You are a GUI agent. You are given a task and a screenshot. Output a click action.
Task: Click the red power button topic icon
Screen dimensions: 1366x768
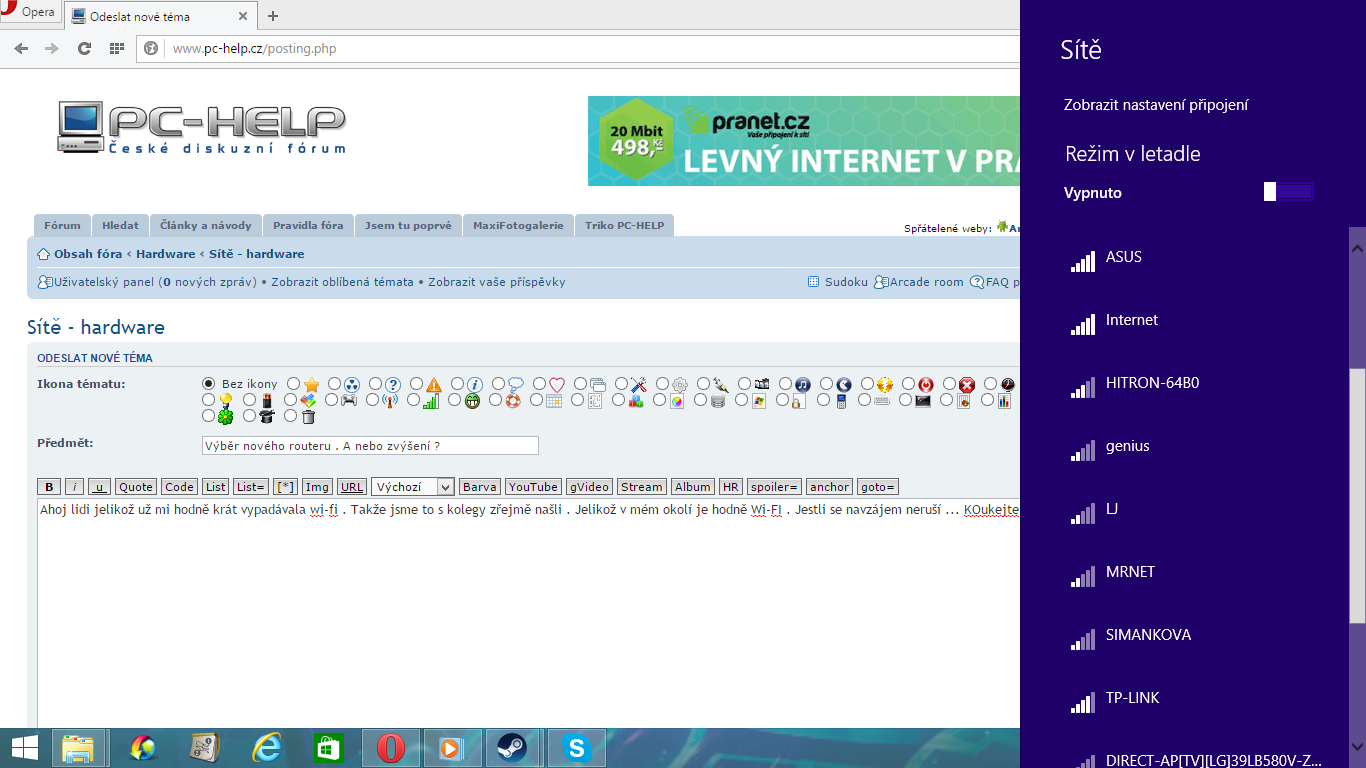click(926, 384)
